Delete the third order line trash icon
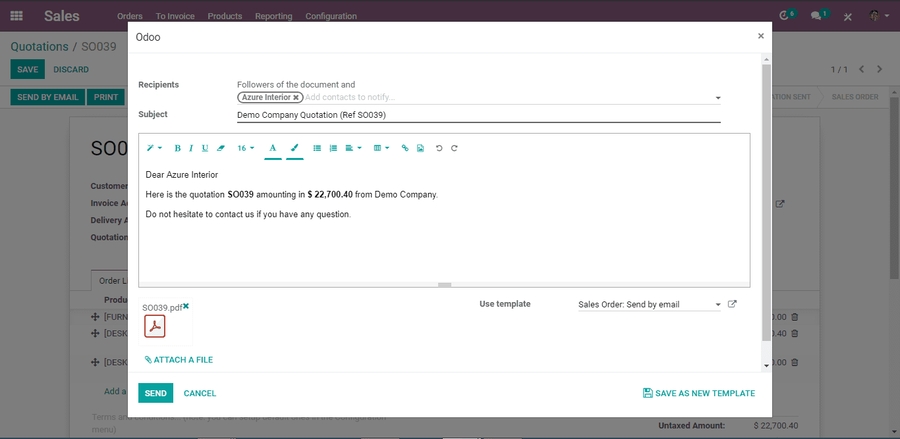900x439 pixels. click(795, 363)
